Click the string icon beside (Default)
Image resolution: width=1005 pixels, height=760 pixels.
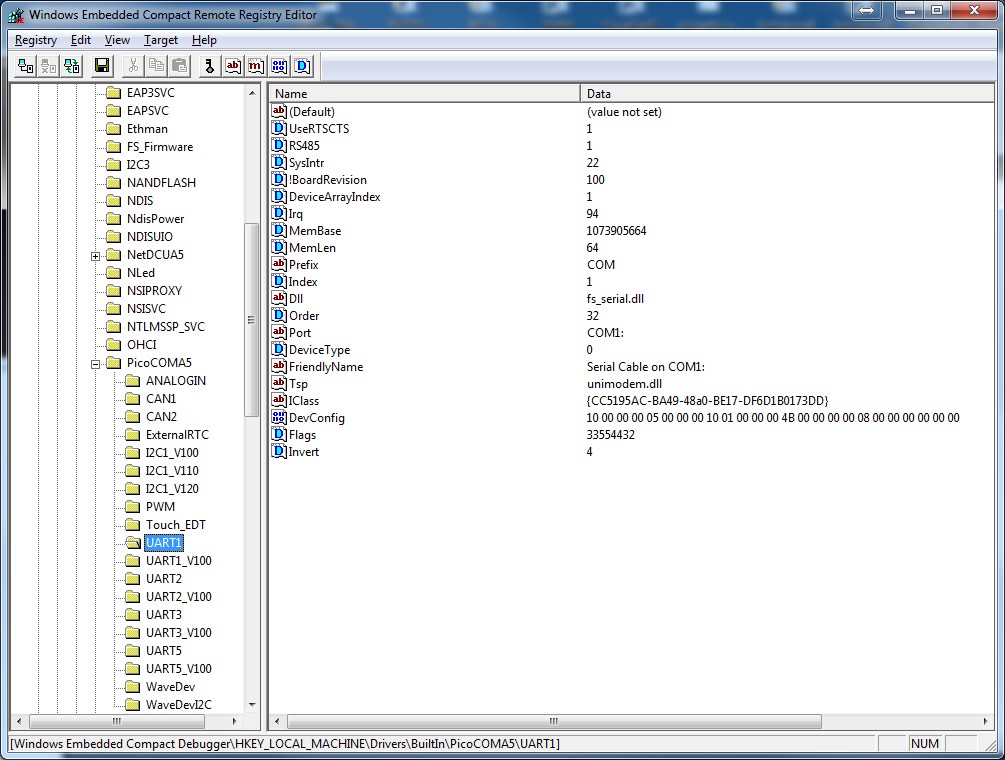pos(279,112)
